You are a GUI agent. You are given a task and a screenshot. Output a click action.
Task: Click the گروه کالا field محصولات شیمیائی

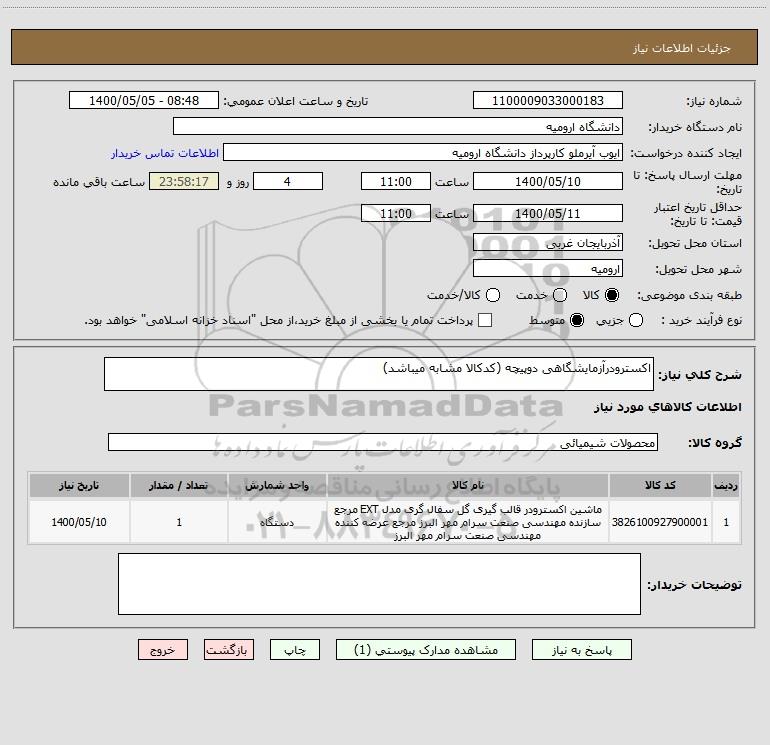tap(383, 442)
